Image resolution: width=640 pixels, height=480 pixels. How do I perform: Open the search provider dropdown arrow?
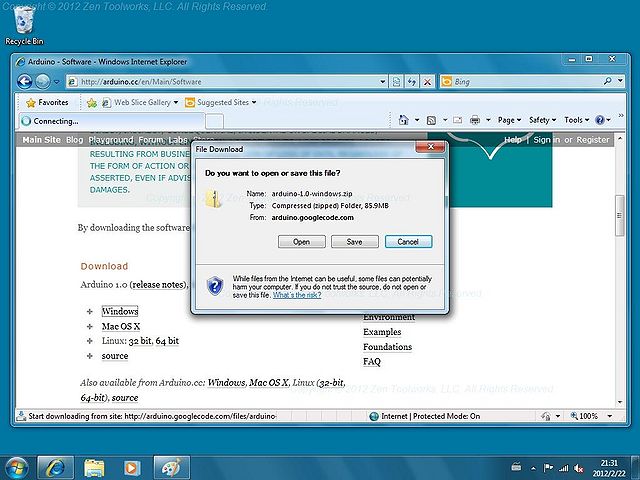coord(620,81)
